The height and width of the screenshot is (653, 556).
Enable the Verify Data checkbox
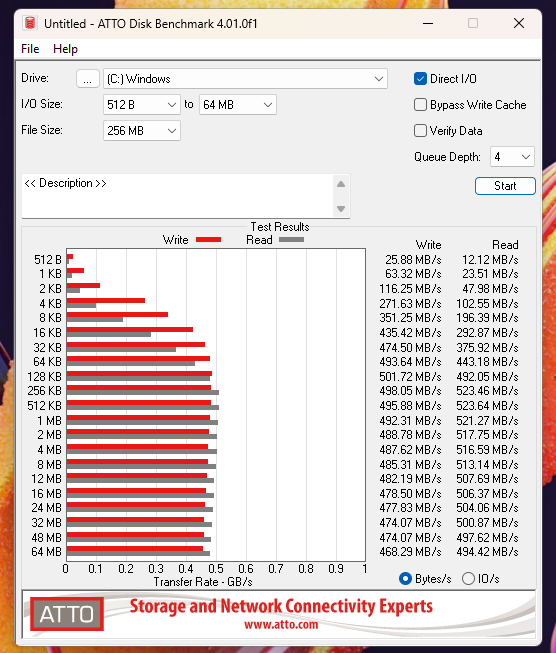click(x=420, y=130)
